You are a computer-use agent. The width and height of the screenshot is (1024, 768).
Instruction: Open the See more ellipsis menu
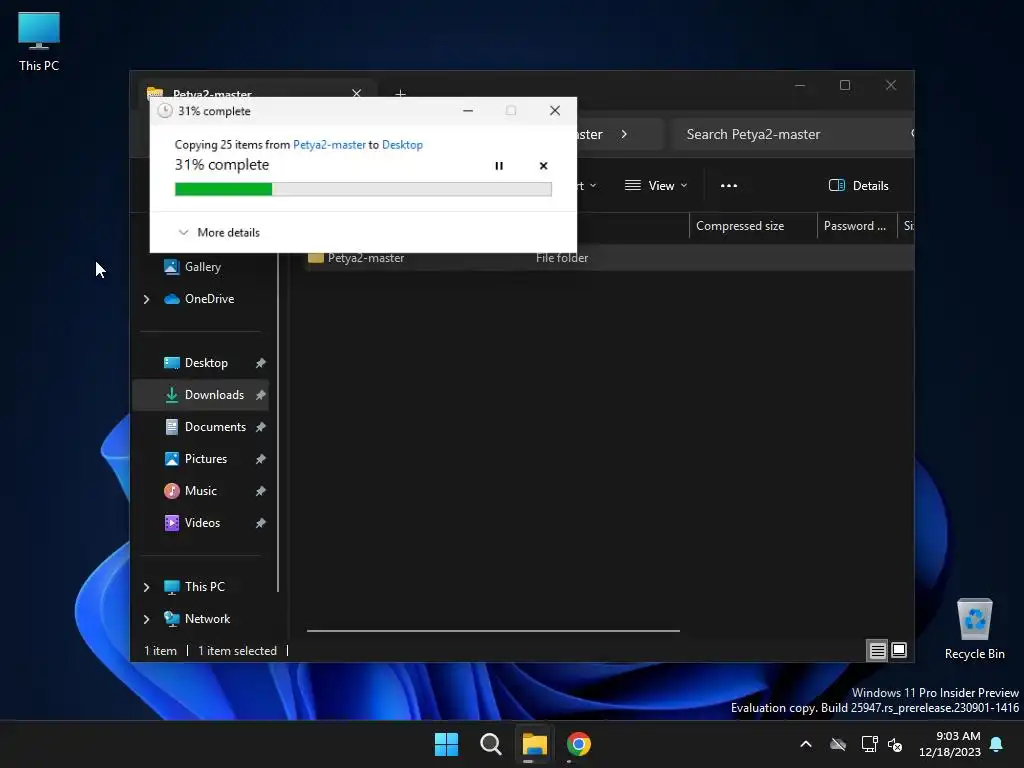(729, 186)
